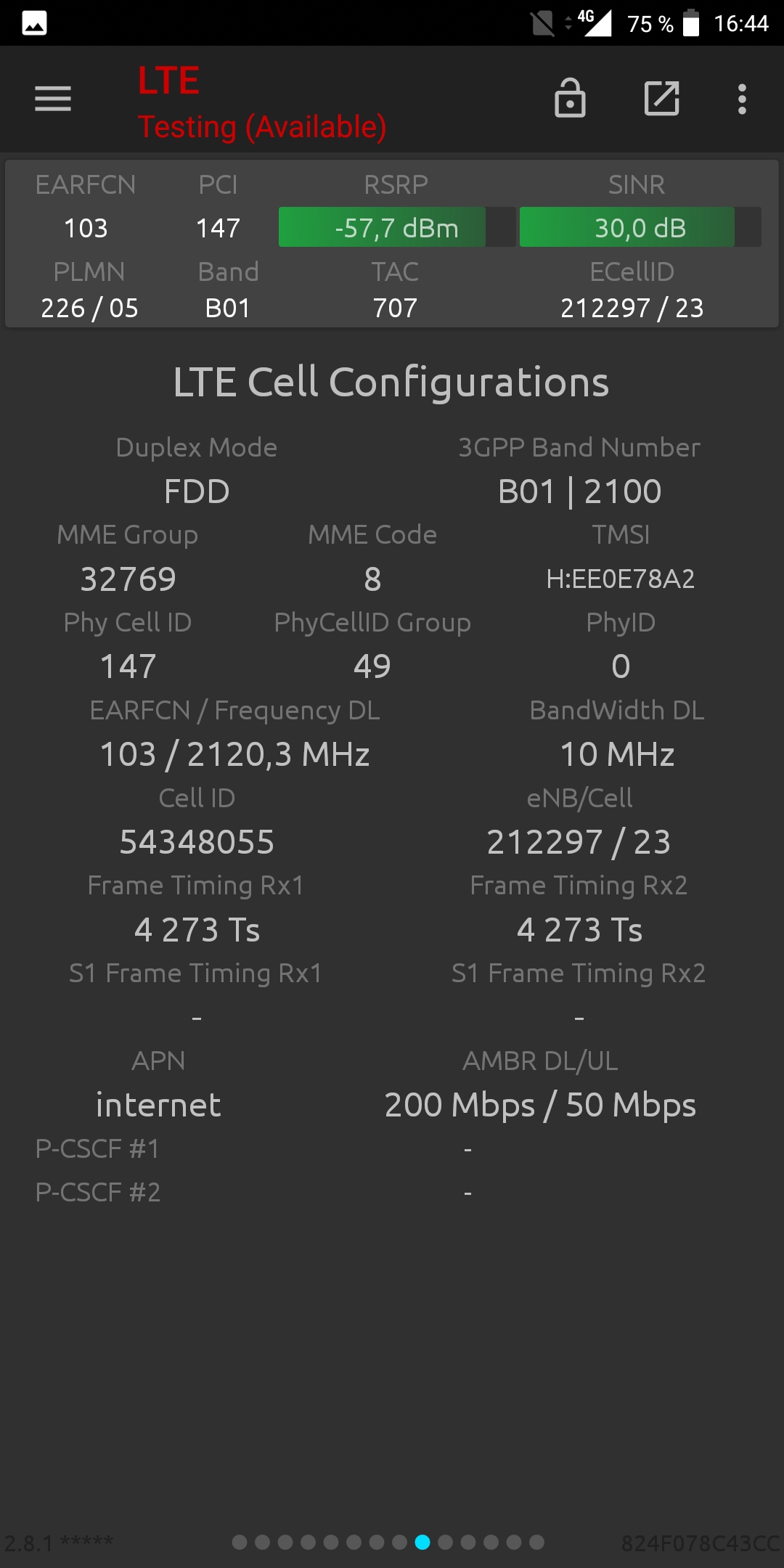784x1568 pixels.
Task: Select the first page indicator dot
Action: (x=240, y=1542)
